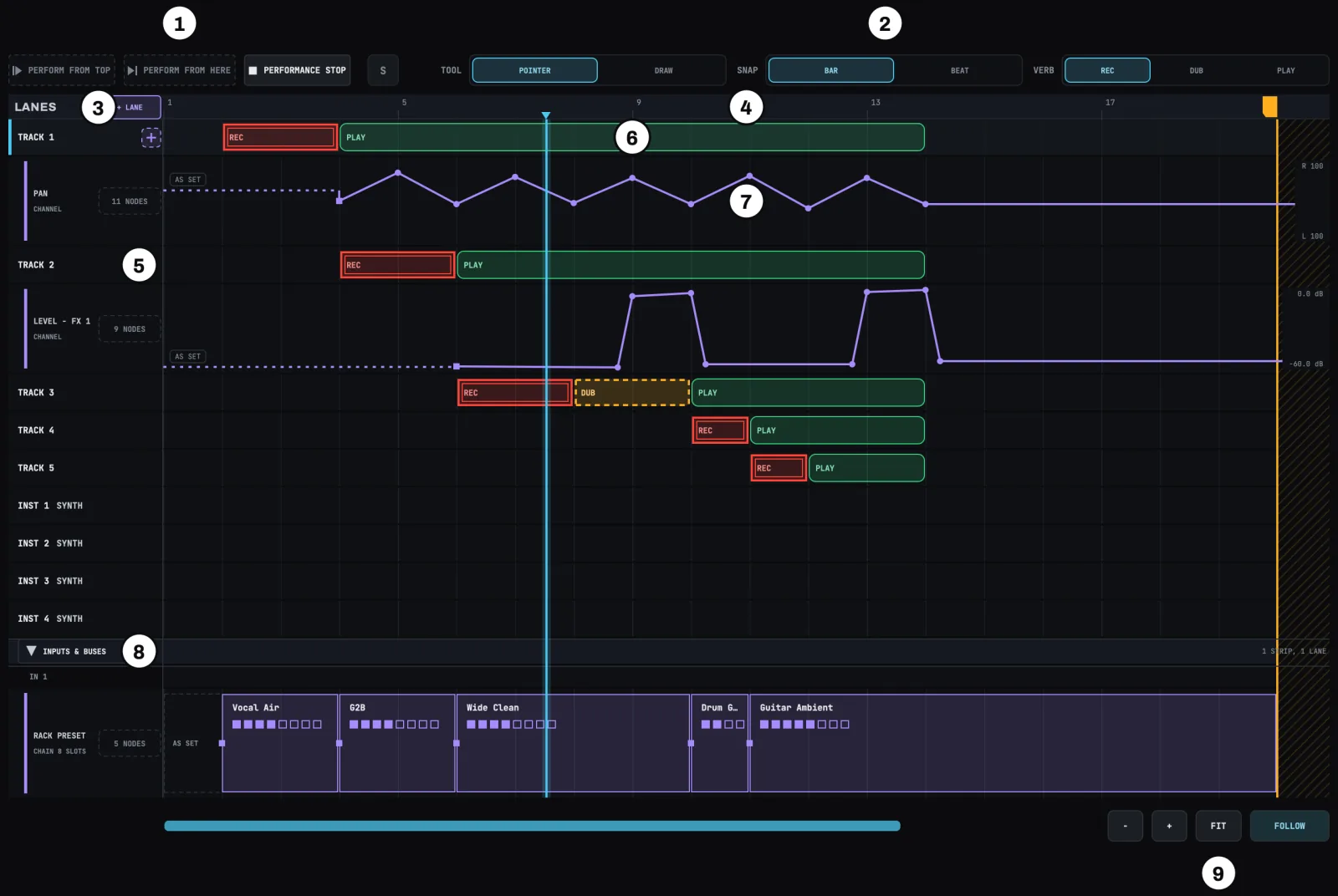The image size is (1338, 896).
Task: Select the Vocal Air rack preset block
Action: point(280,743)
